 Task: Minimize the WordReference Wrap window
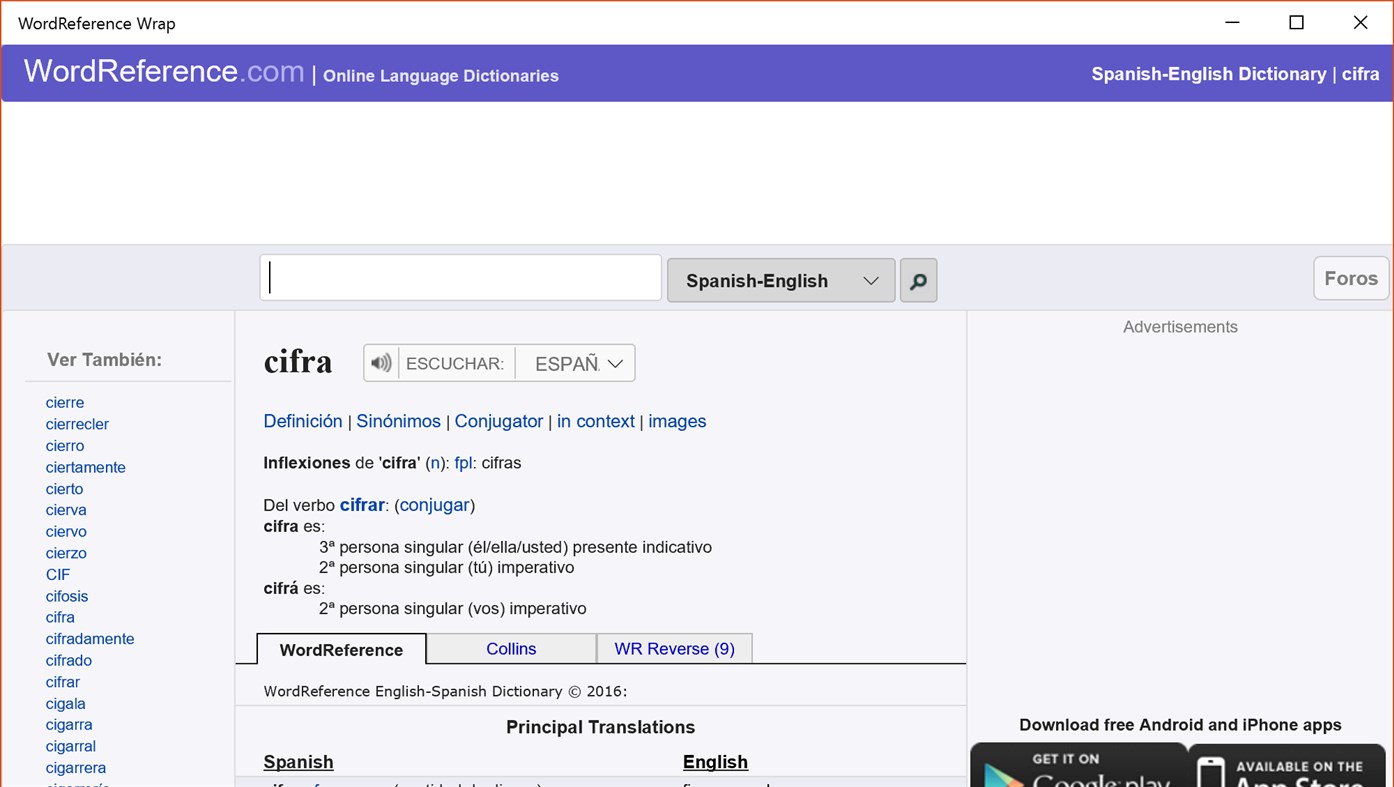(x=1232, y=22)
